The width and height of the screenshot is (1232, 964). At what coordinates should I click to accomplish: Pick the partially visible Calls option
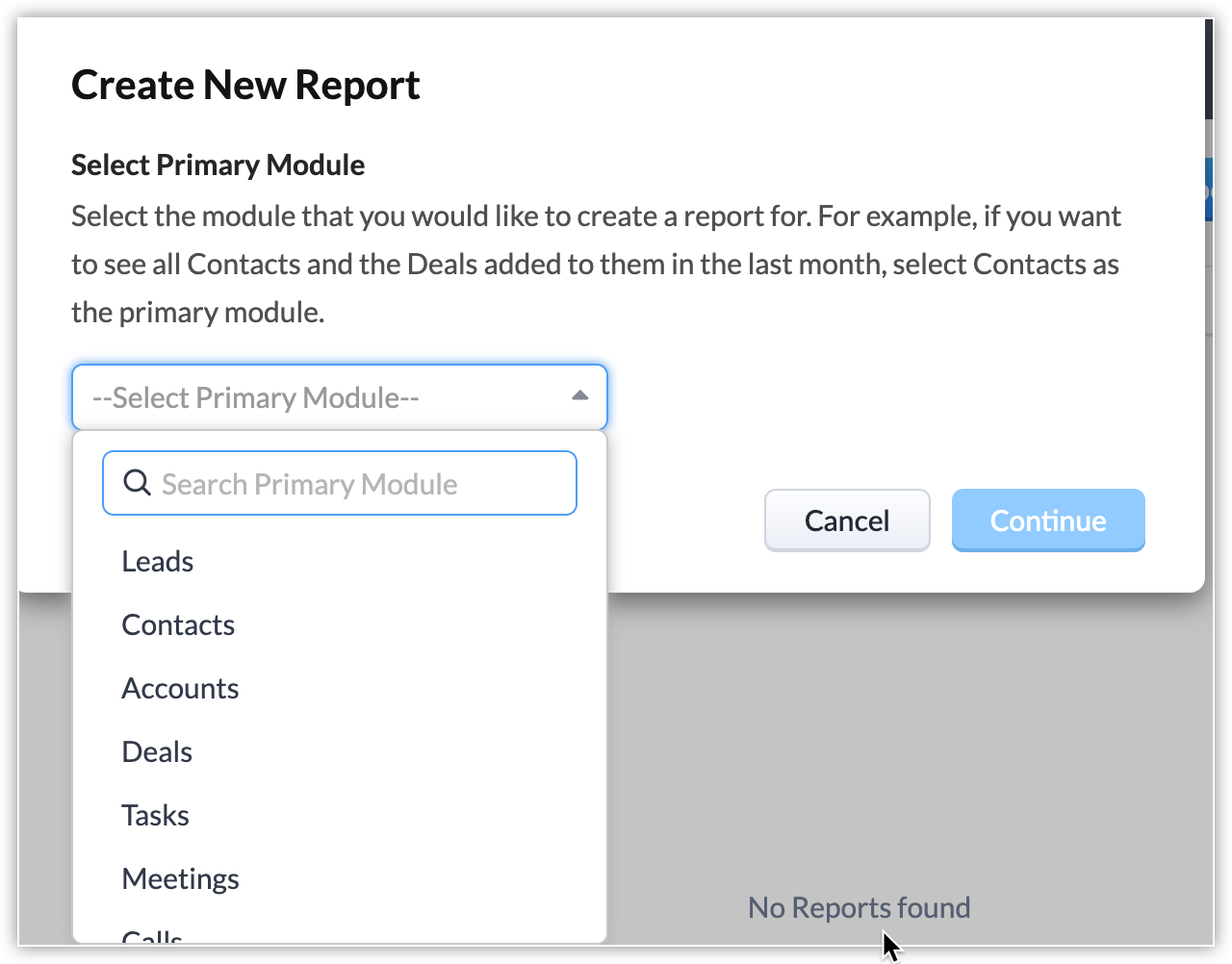[x=152, y=935]
